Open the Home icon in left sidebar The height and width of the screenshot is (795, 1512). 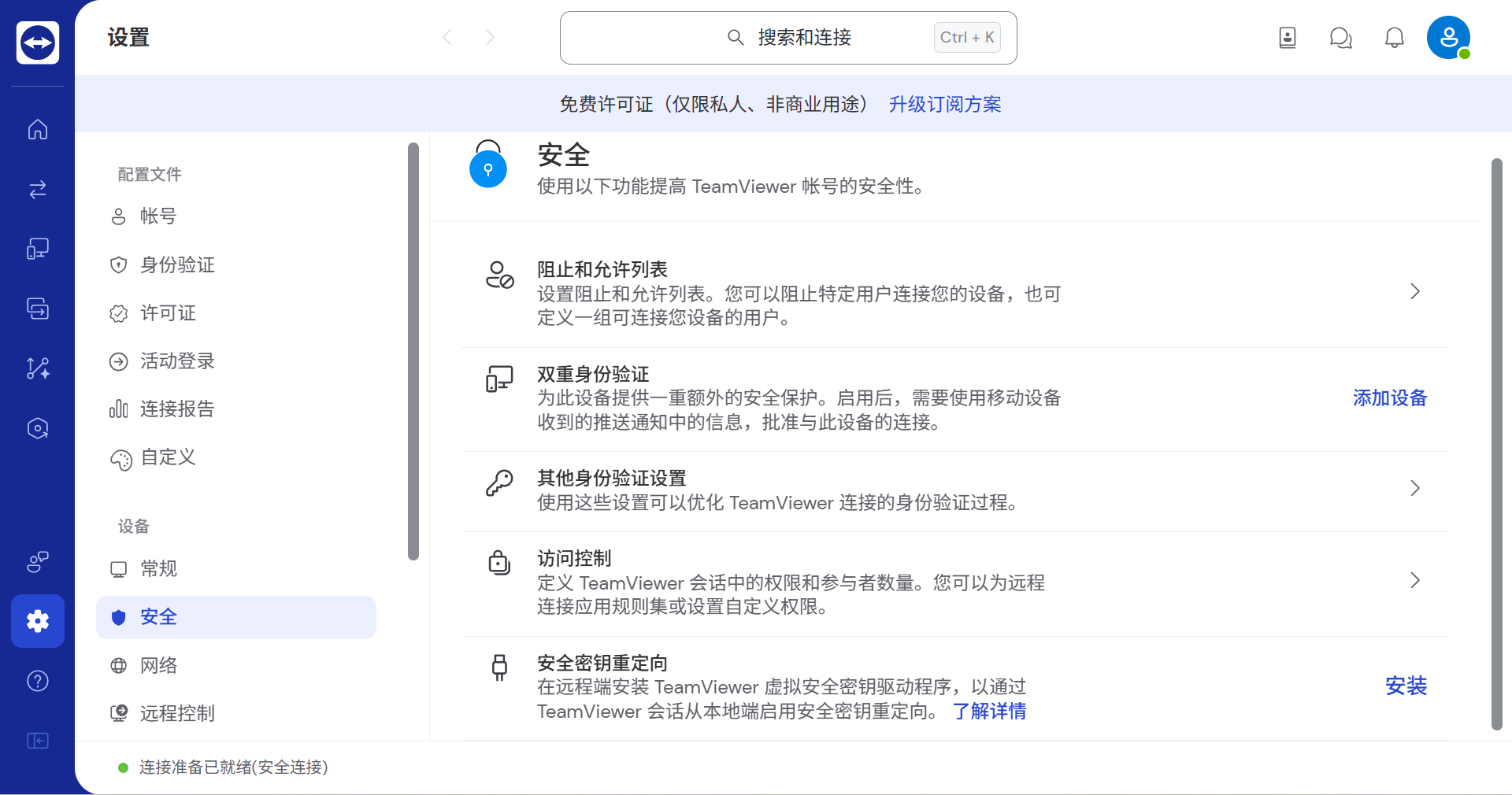click(x=38, y=129)
